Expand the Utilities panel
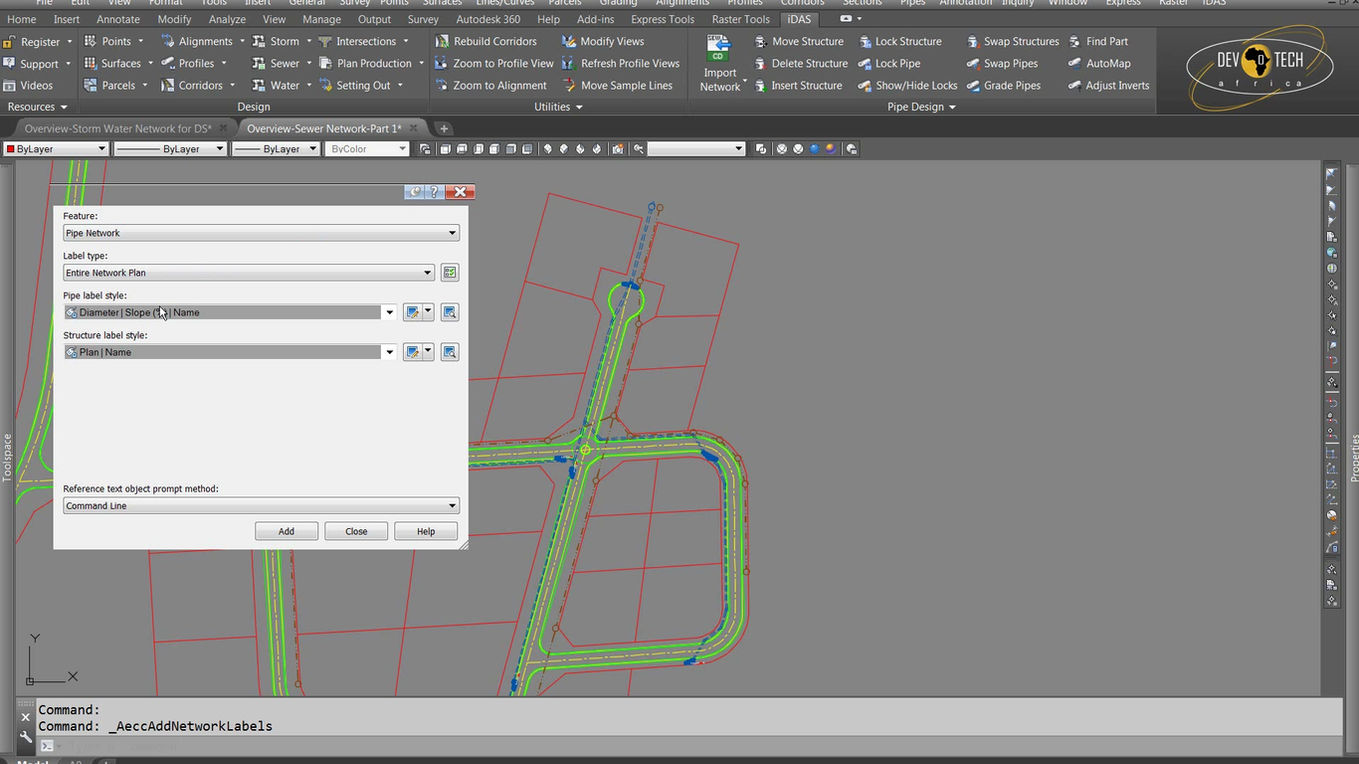 [x=558, y=107]
